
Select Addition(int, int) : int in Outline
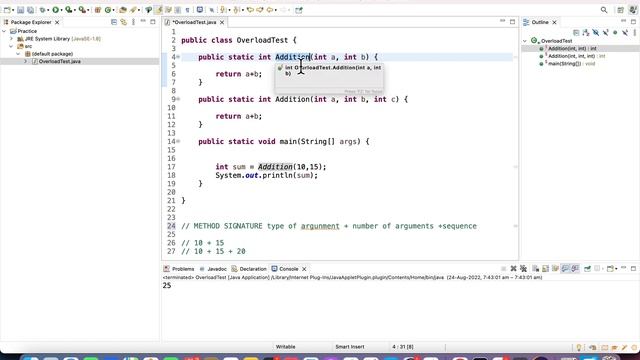568,49
